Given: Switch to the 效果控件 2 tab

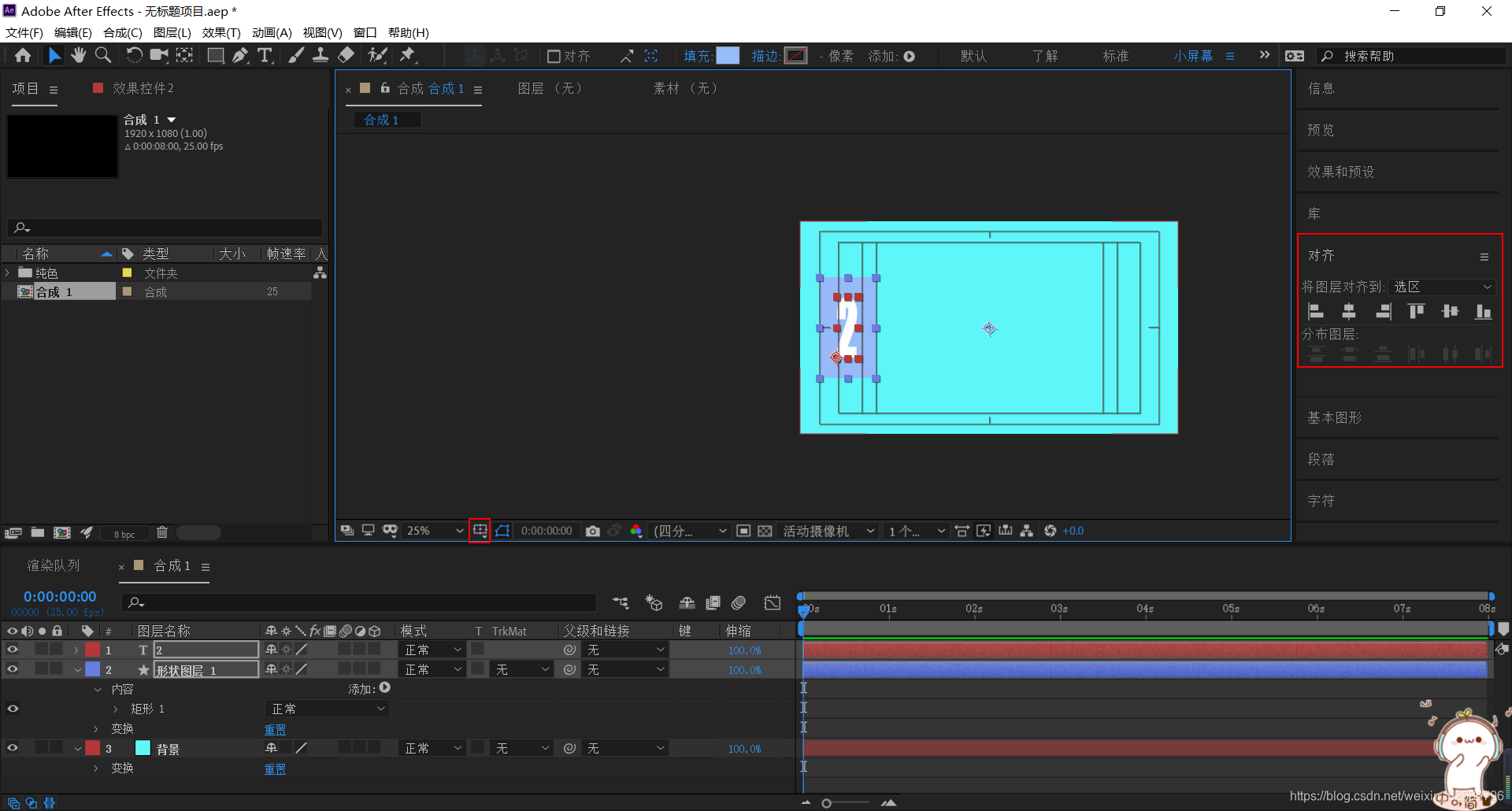Looking at the screenshot, I should 143,88.
